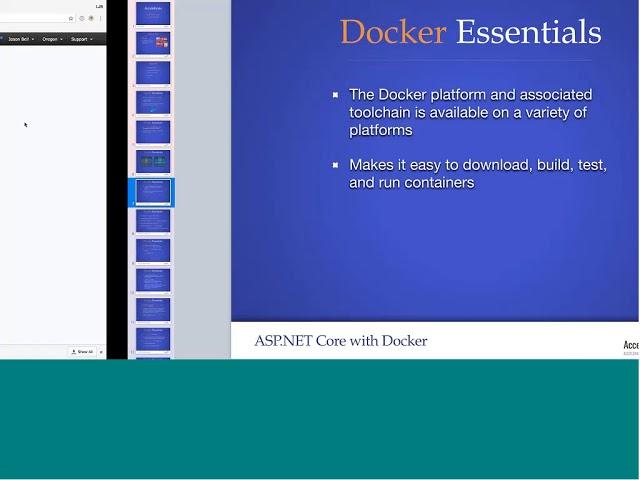Screen dimensions: 640x480
Task: Select the sixth slide thumbnail with green pictures
Action: [x=153, y=161]
